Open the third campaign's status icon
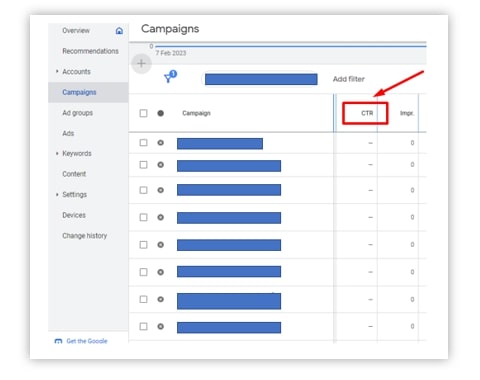This screenshot has width=480, height=380. pyautogui.click(x=160, y=190)
